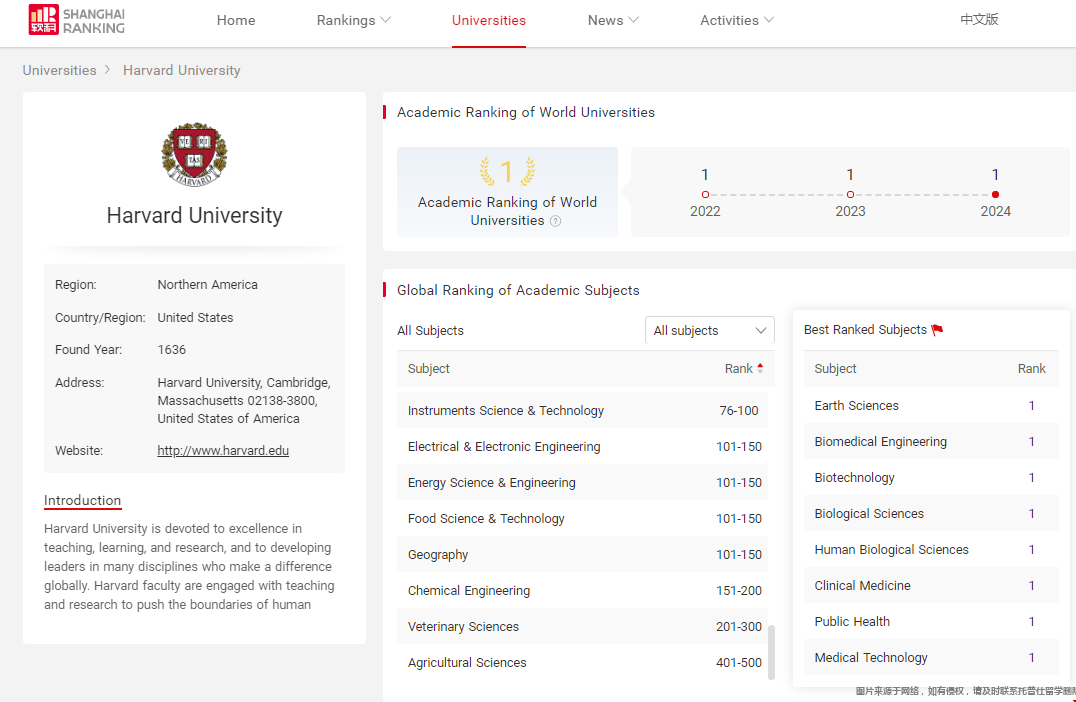Select the Electrical & Electronic Engineering row
Image resolution: width=1076 pixels, height=702 pixels.
(x=582, y=447)
